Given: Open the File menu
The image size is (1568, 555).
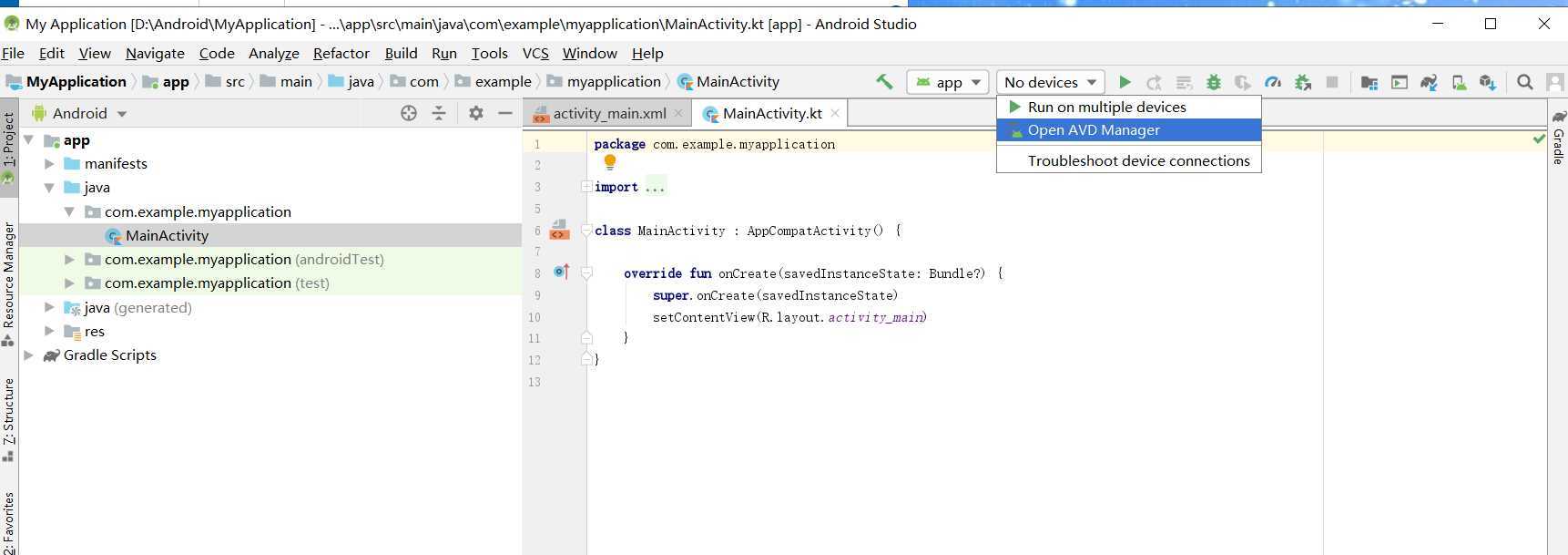Looking at the screenshot, I should pos(13,53).
